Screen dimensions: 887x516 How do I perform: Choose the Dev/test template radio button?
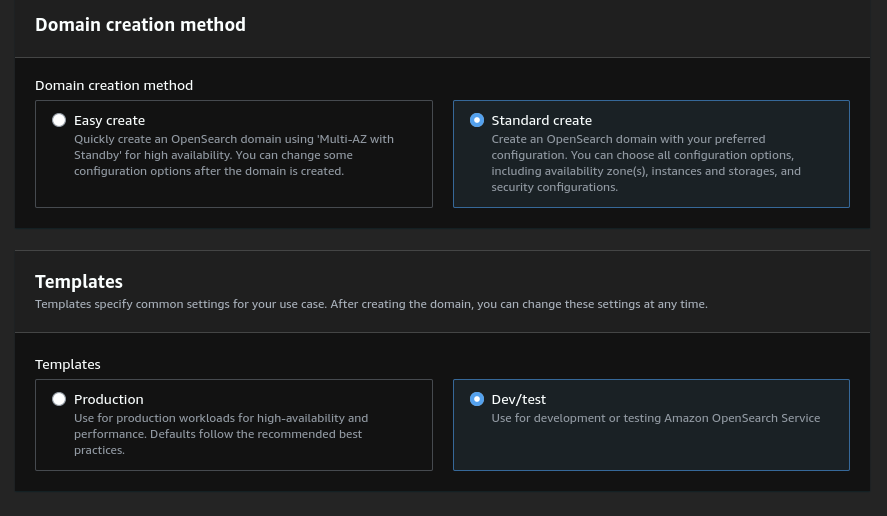pos(477,399)
